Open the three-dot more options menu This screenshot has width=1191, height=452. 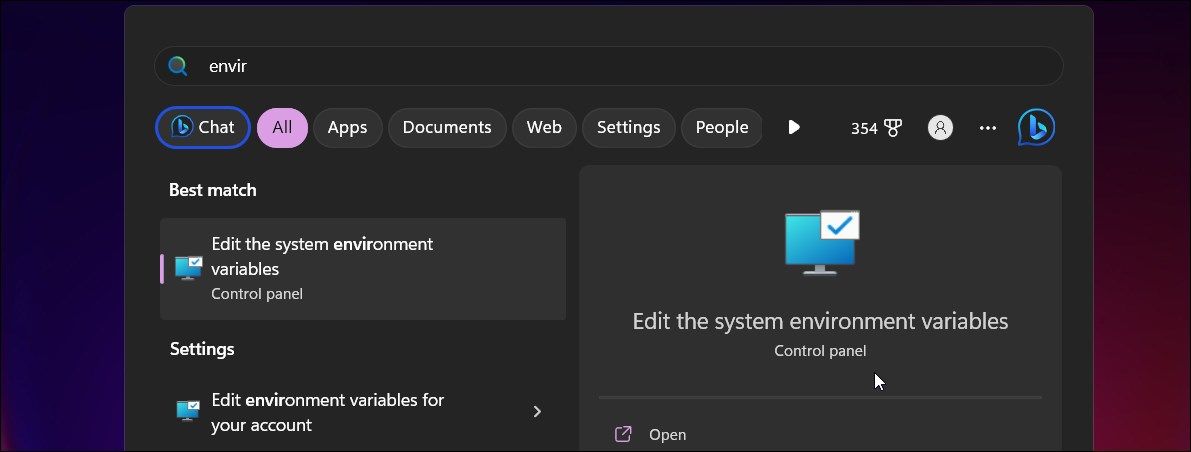(988, 128)
